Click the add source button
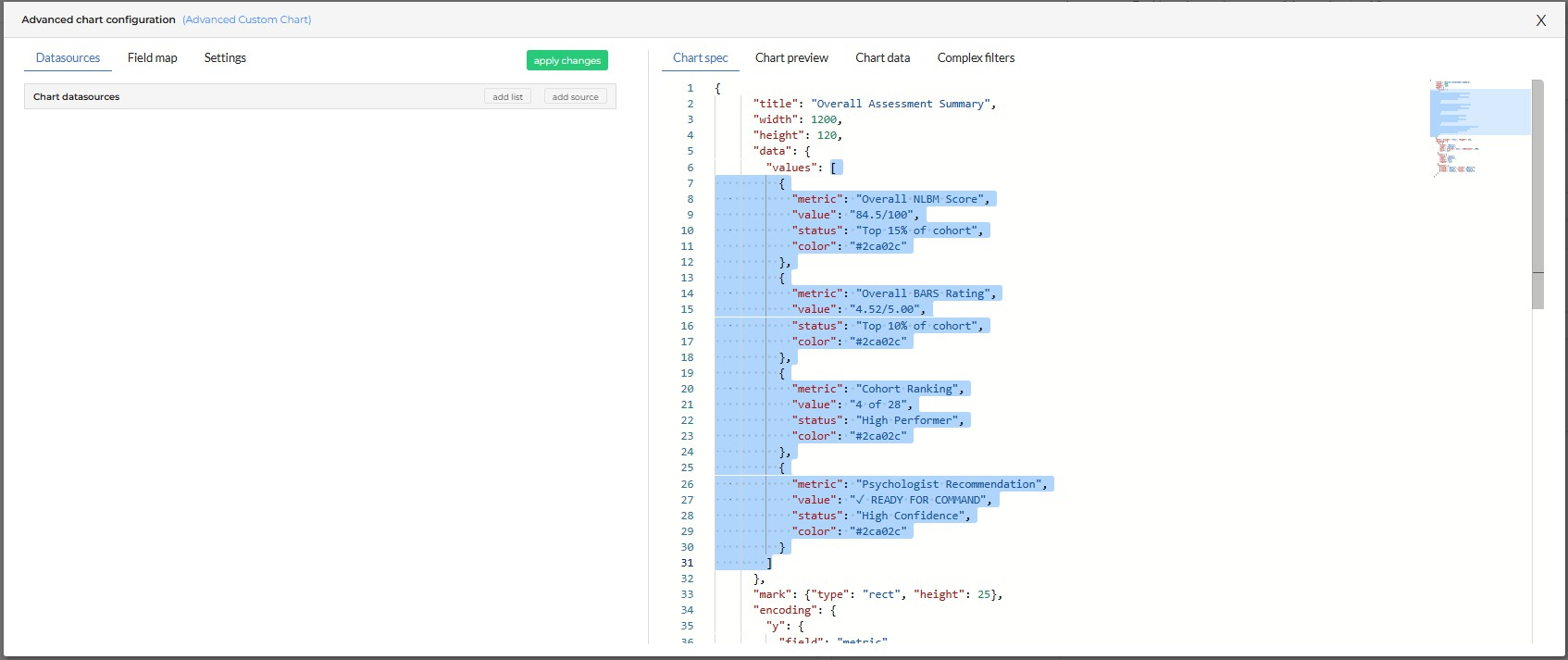The image size is (1568, 660). click(575, 96)
